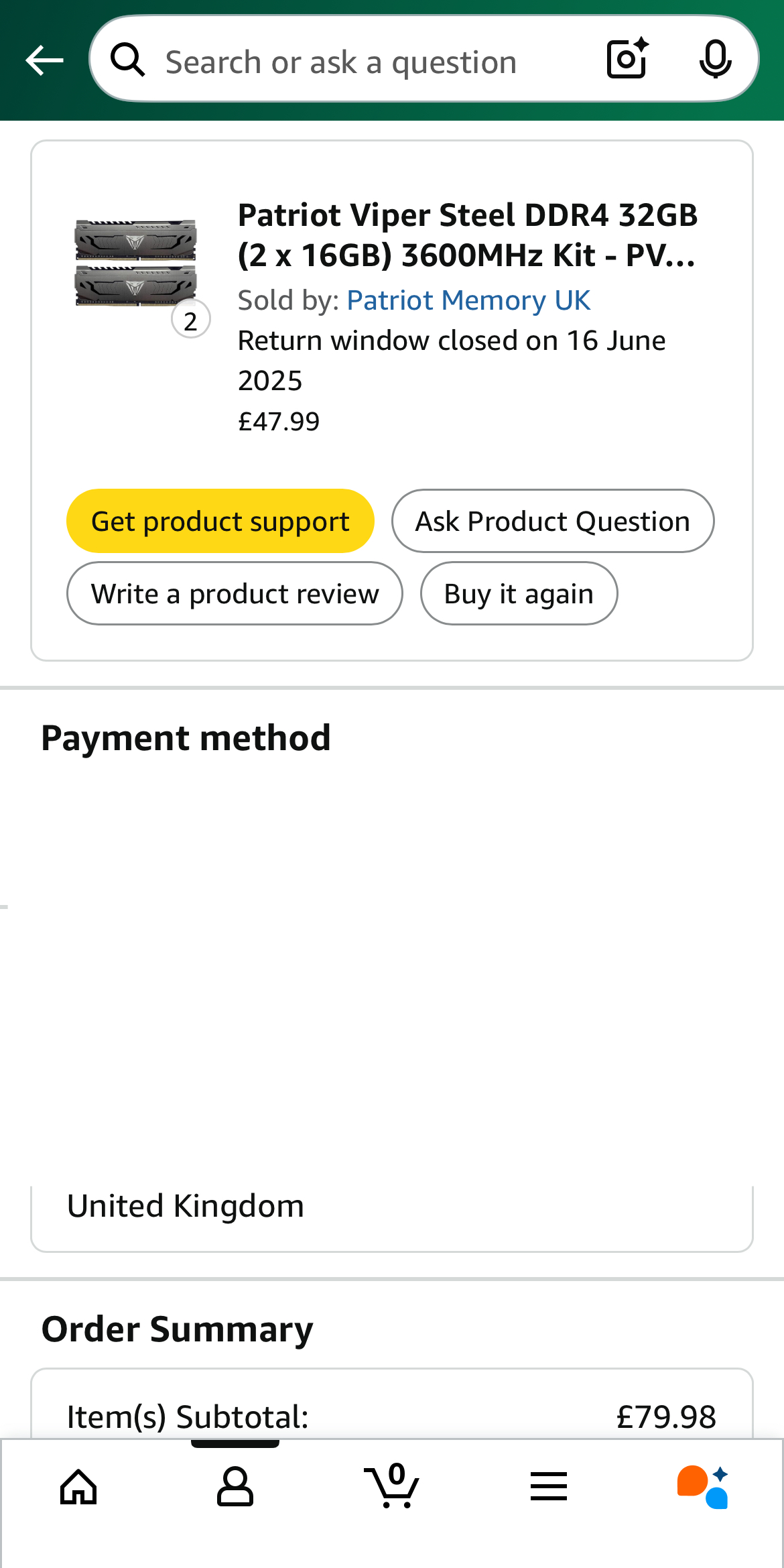Launch the AI assistant chat icon
784x1568 pixels.
pos(702,1487)
